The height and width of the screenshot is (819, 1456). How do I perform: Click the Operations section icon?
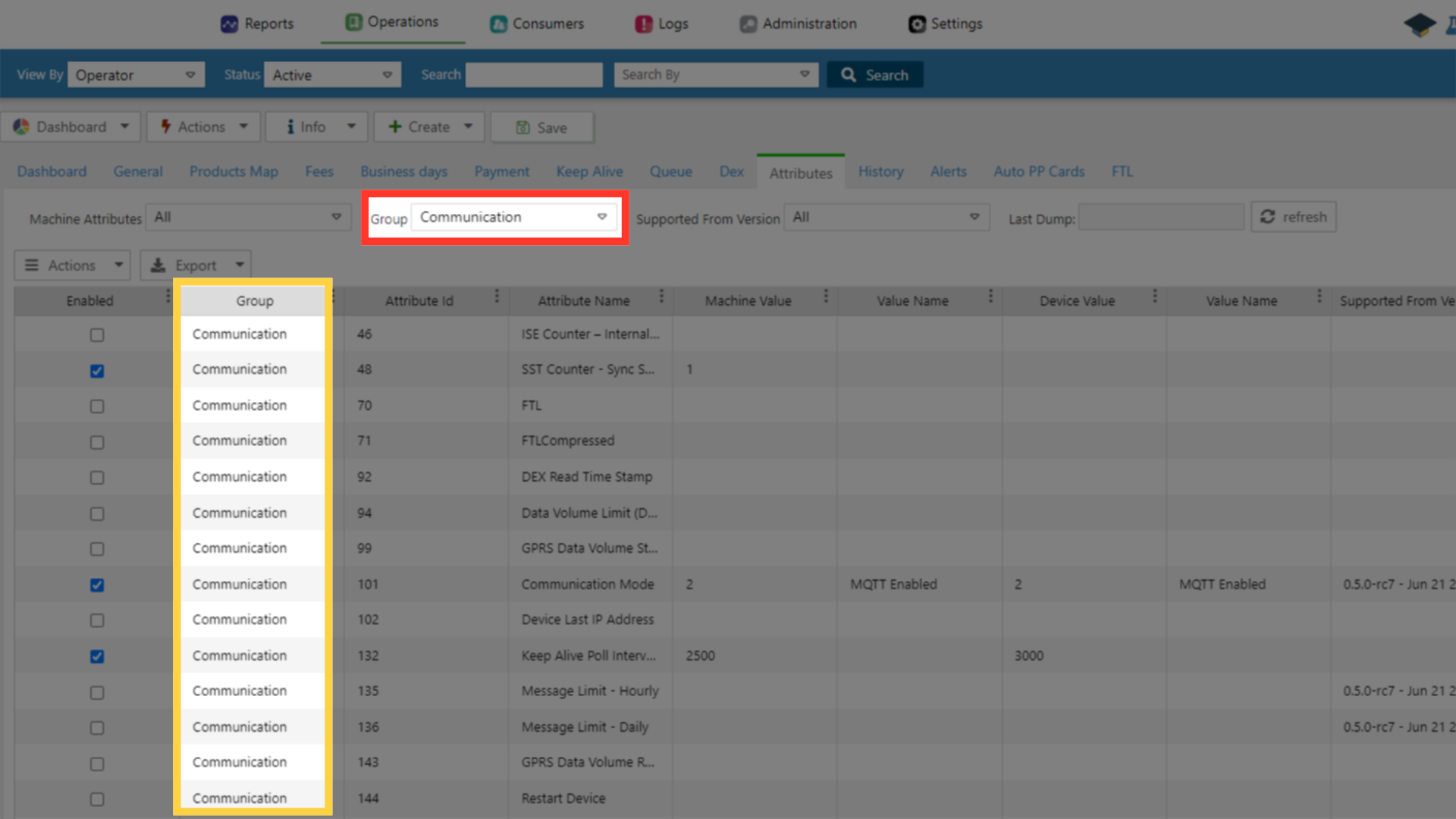(353, 22)
